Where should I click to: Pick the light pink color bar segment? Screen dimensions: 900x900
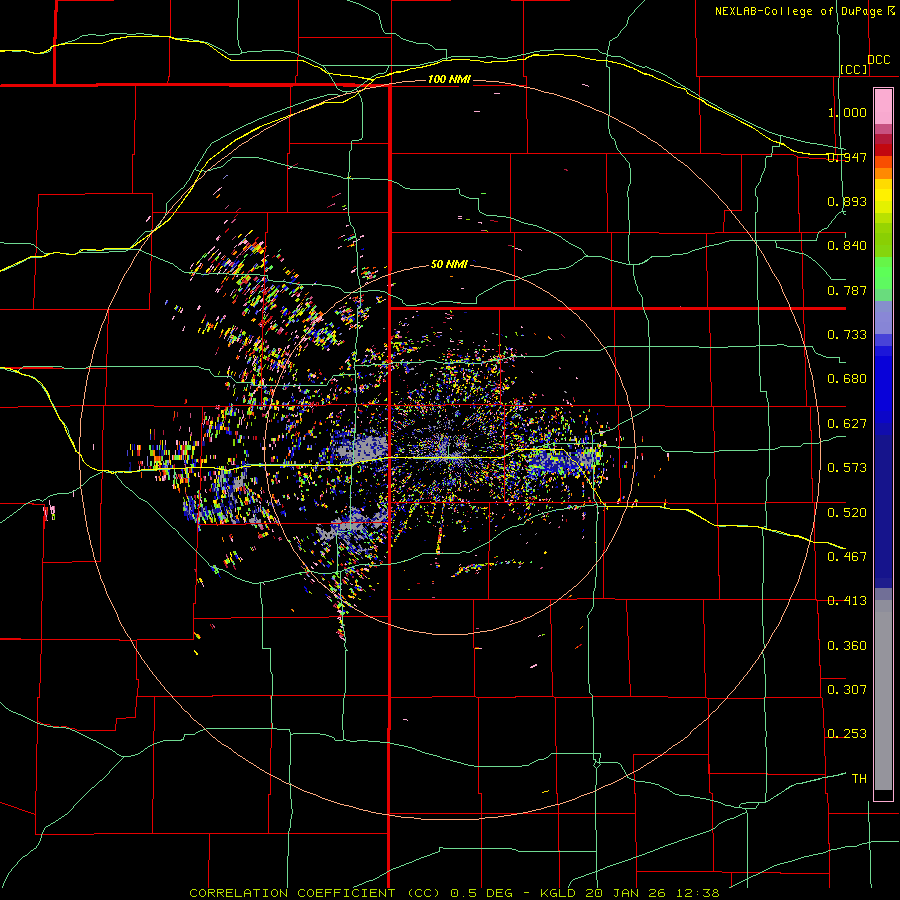tap(883, 106)
